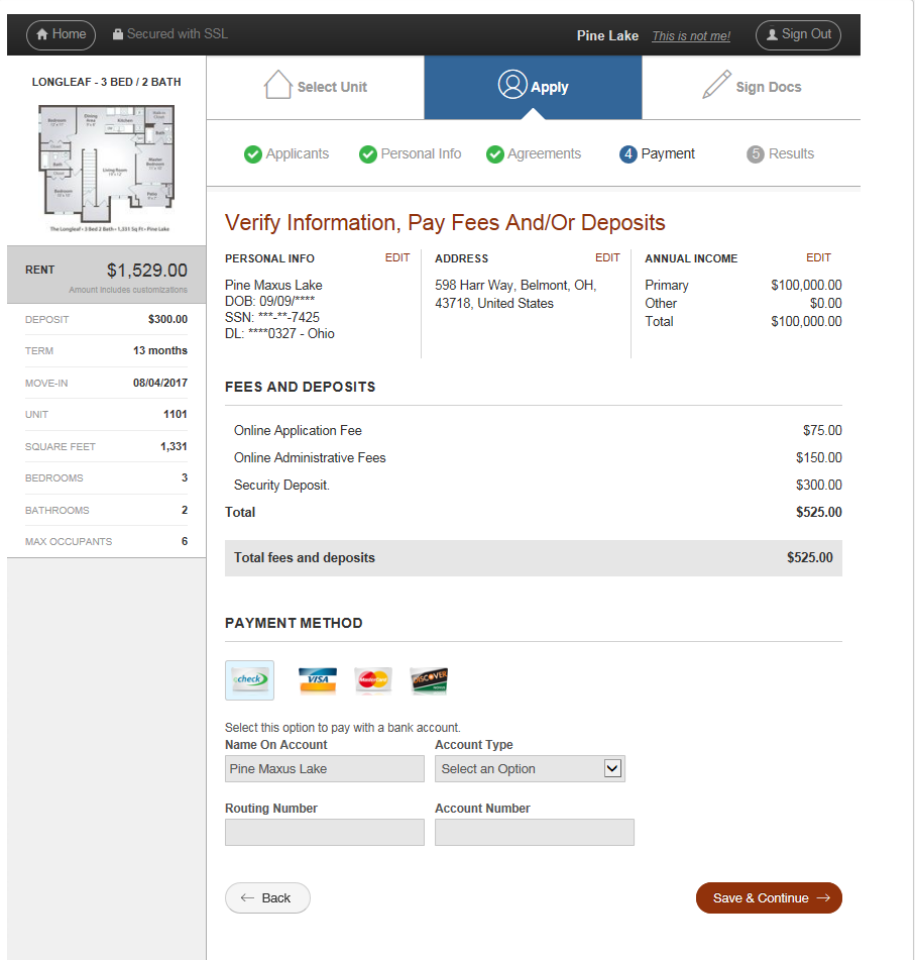Screen dimensions: 915x960
Task: Choose Visa card payment icon
Action: (317, 680)
